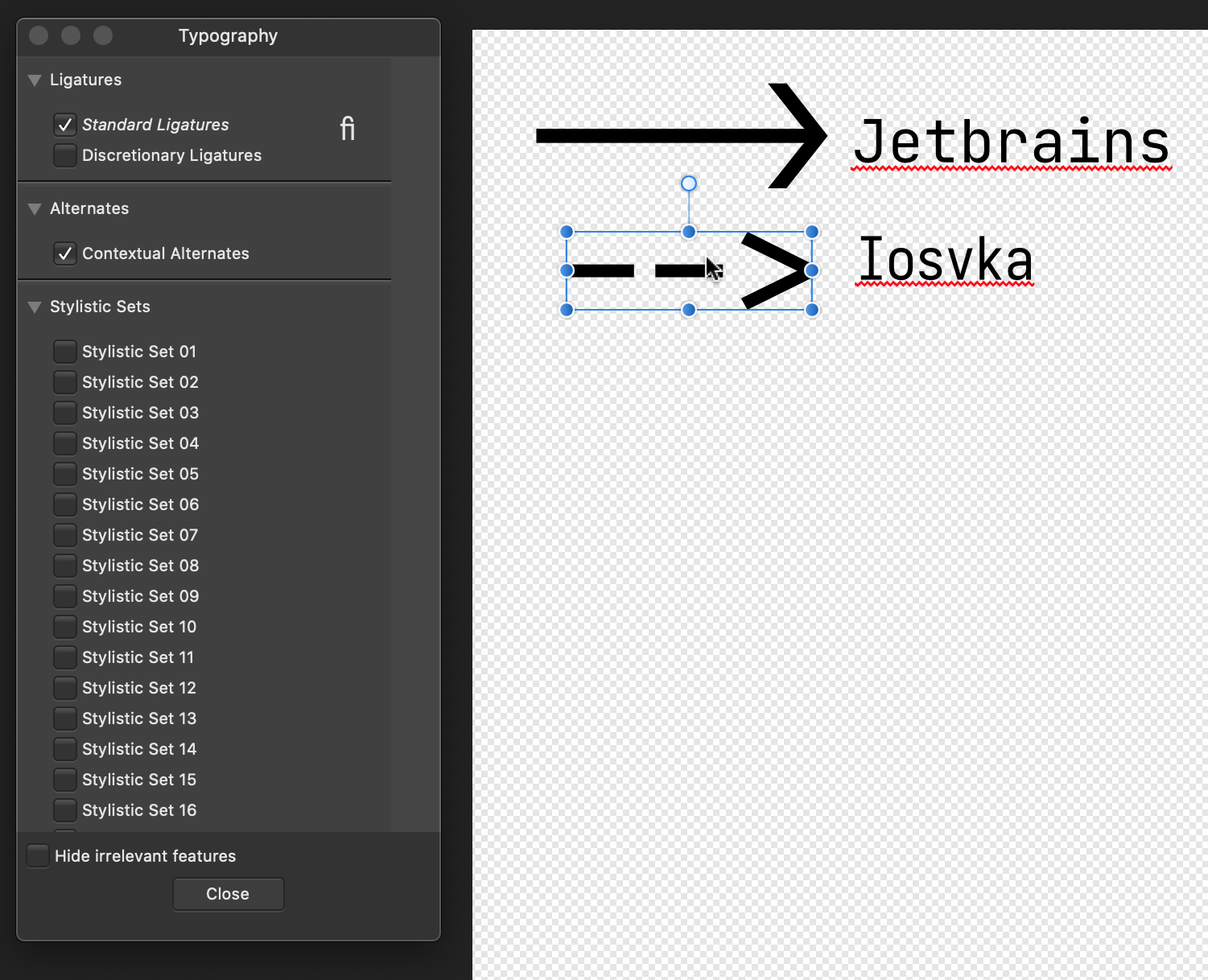Collapse the Ligatures section
This screenshot has width=1208, height=980.
pos(34,80)
